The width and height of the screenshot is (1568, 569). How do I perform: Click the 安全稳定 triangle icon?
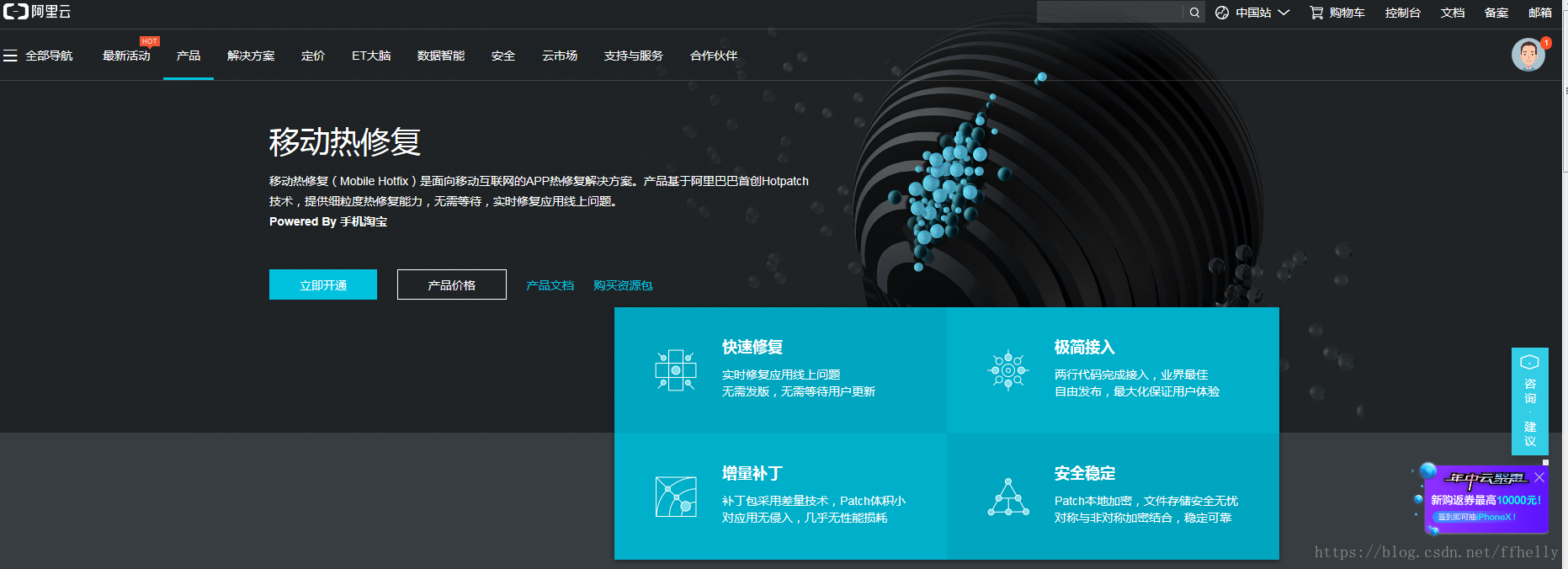coord(1008,497)
